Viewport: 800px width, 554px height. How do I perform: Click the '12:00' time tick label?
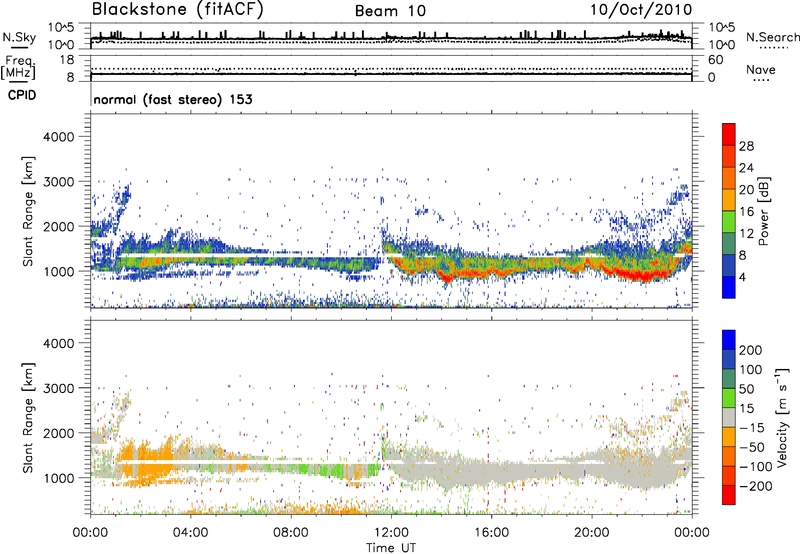click(x=391, y=533)
